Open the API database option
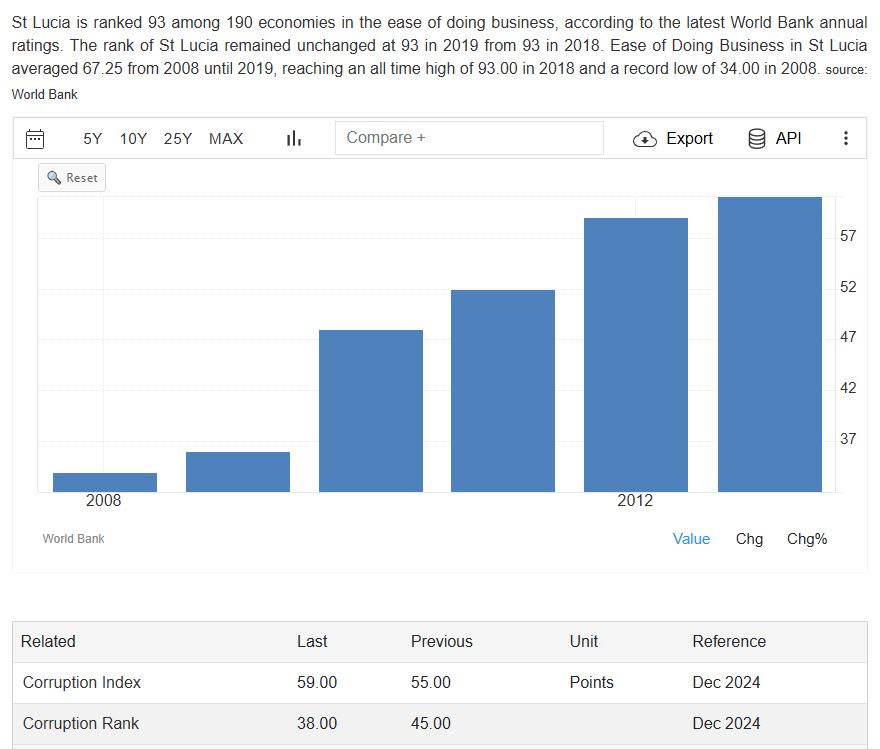Screen dimensions: 880x749 (774, 138)
